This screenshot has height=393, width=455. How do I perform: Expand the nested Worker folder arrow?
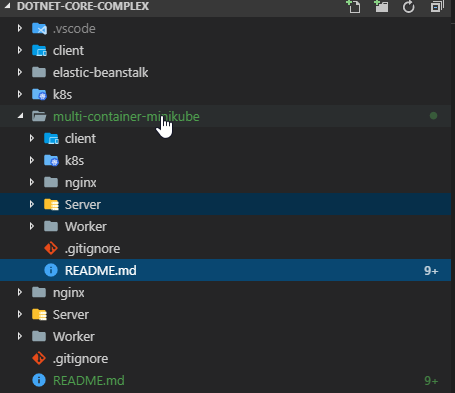(32, 226)
